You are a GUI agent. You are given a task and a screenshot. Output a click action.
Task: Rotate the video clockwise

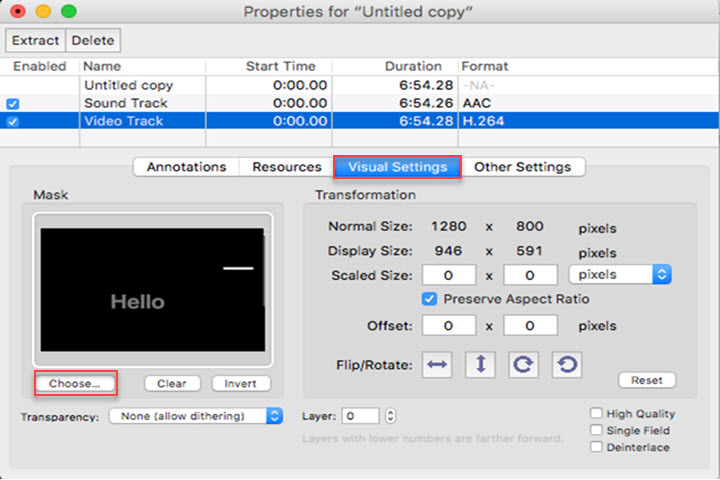coord(523,365)
